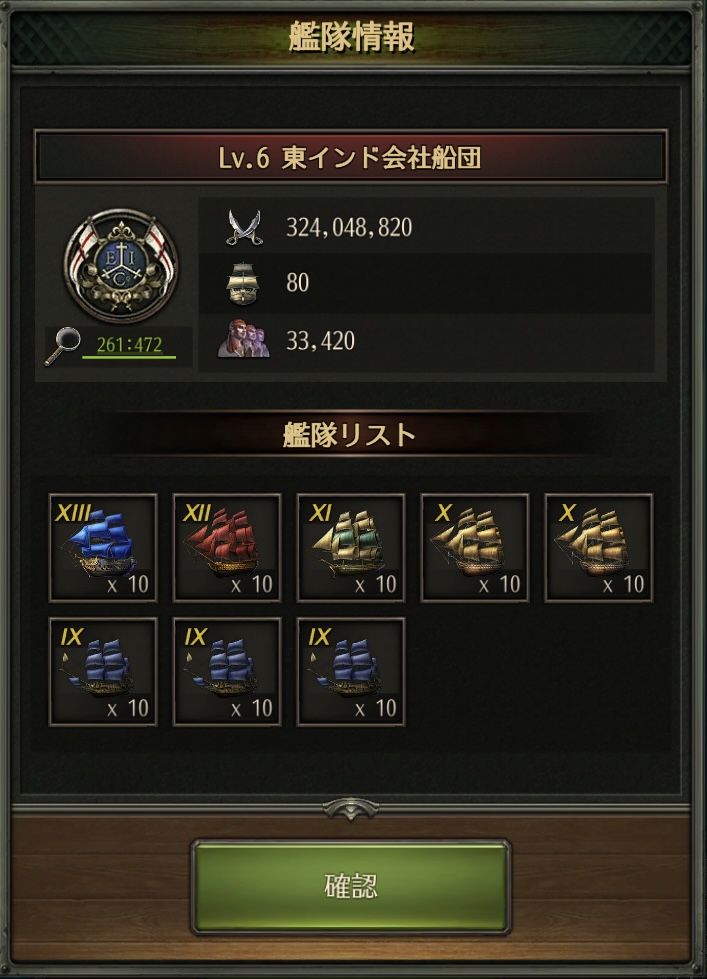The height and width of the screenshot is (979, 707).
Task: Pick the last tier IX ship
Action: [x=351, y=672]
